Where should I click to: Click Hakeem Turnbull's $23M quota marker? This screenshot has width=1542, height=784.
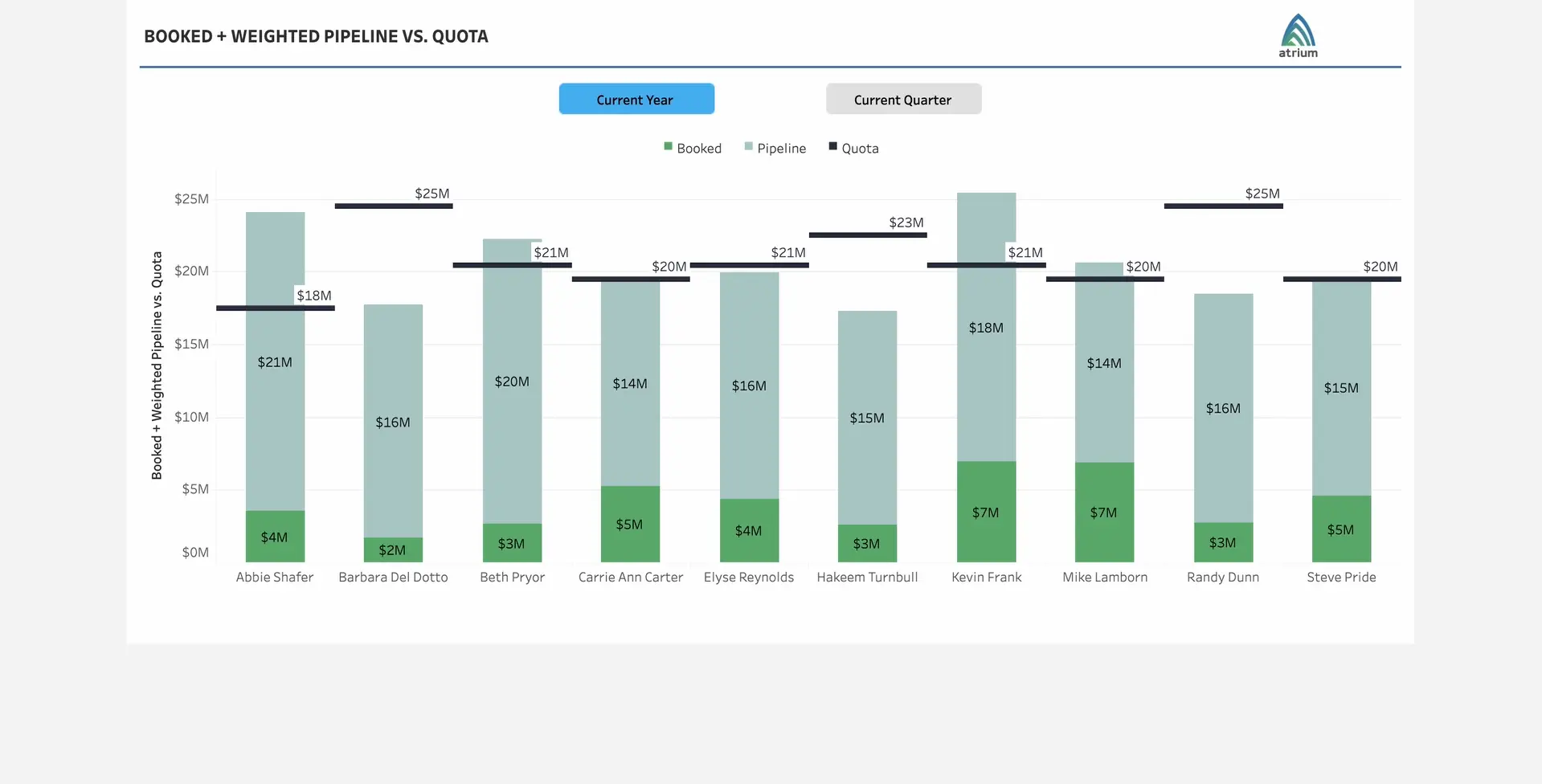868,235
